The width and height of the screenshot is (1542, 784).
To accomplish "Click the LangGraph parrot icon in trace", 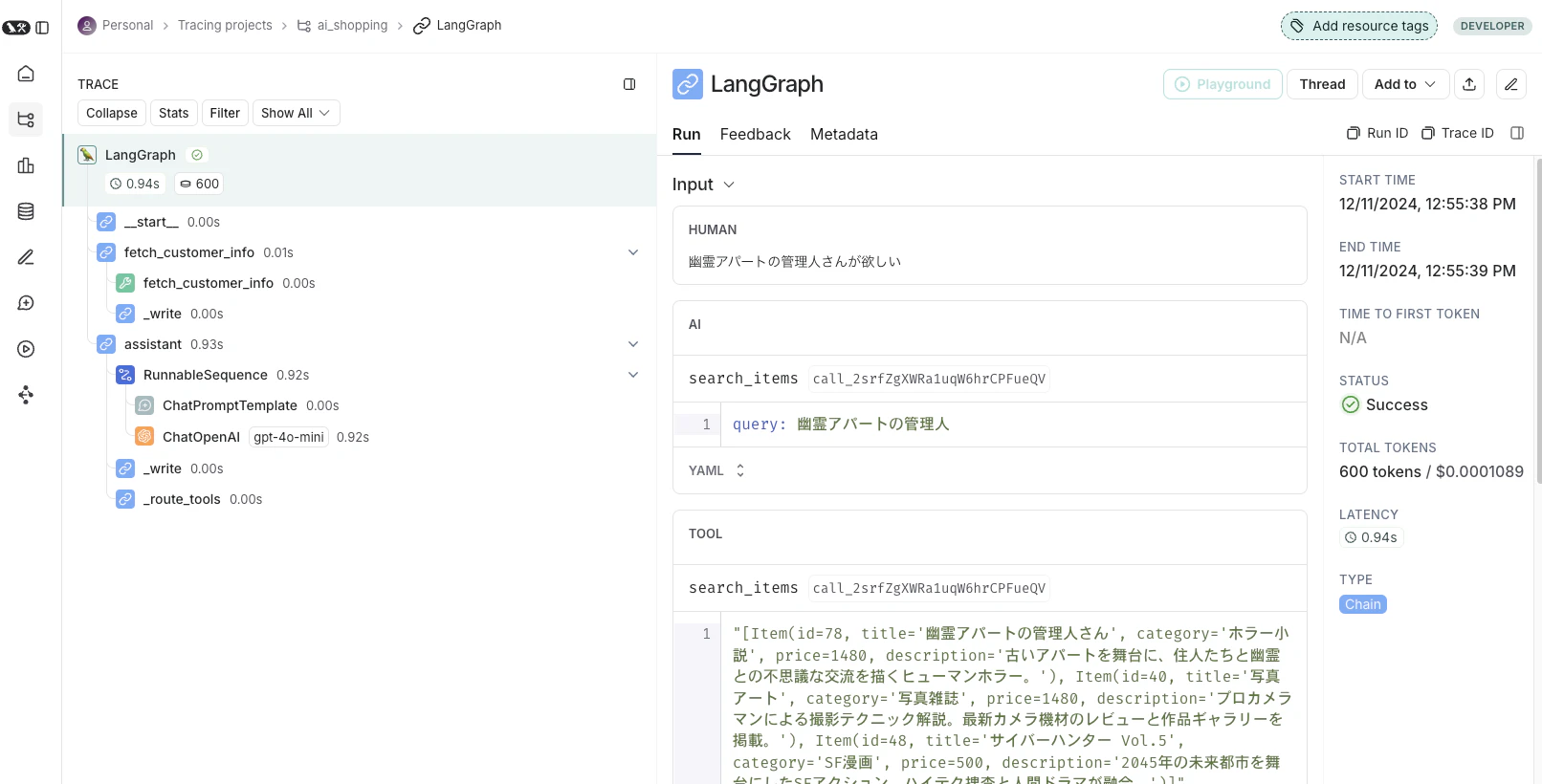I will click(87, 155).
